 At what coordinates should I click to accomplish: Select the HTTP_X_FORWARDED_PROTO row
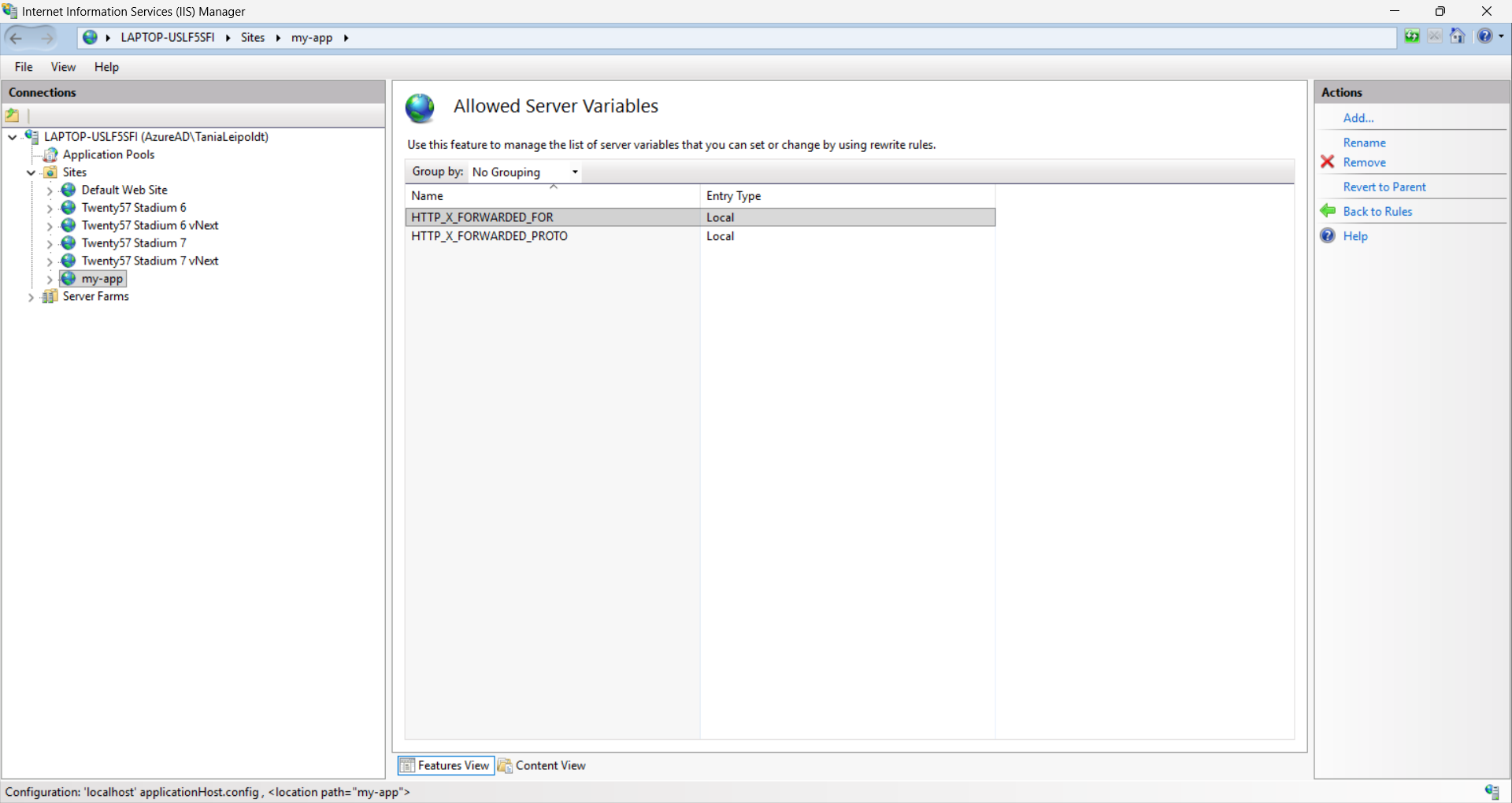[700, 236]
